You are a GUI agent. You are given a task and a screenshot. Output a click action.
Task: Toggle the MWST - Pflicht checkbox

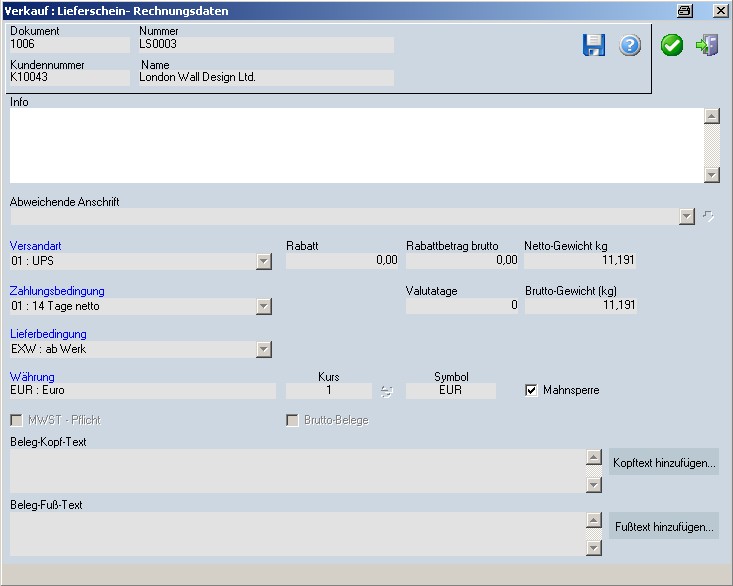pos(16,420)
